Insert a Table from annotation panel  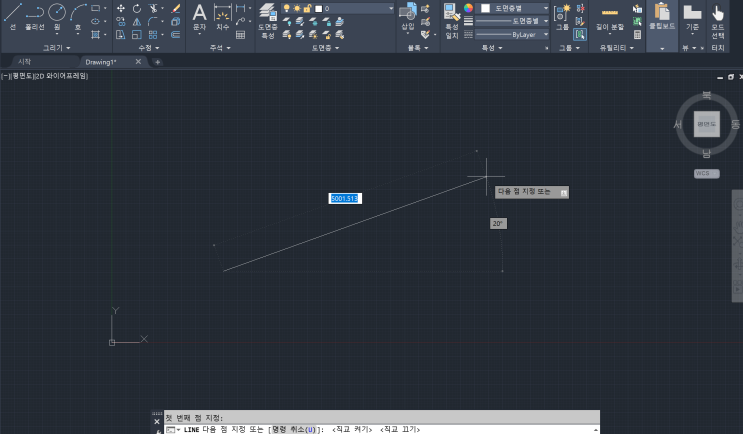click(x=241, y=35)
